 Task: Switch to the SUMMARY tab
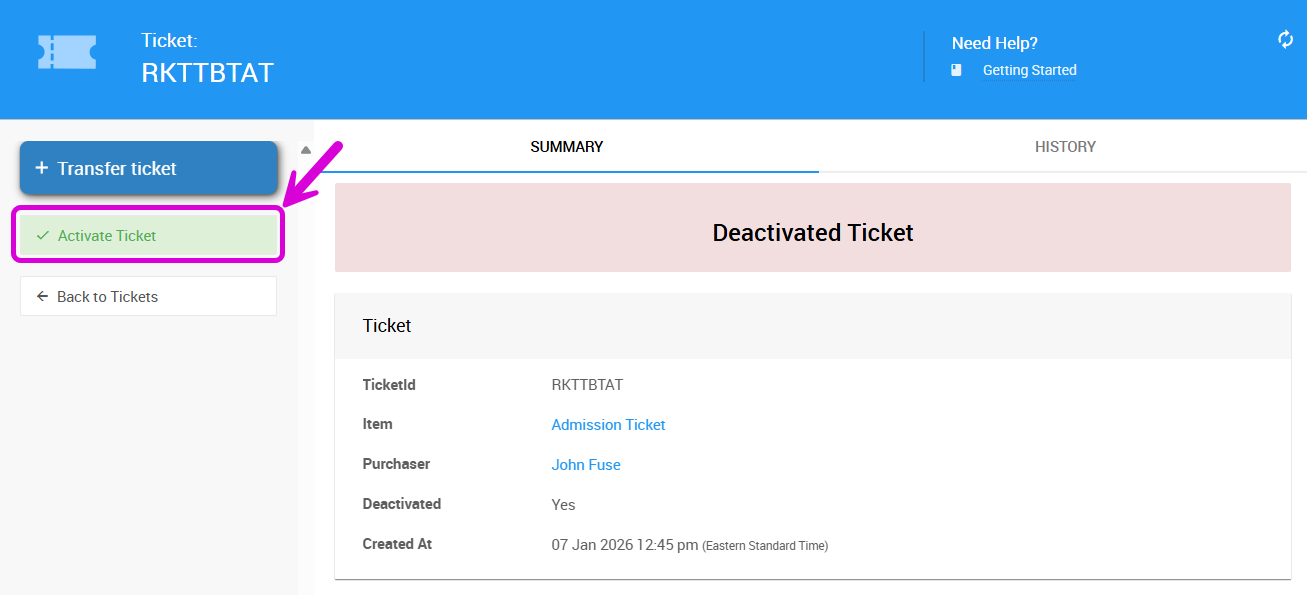(x=566, y=147)
